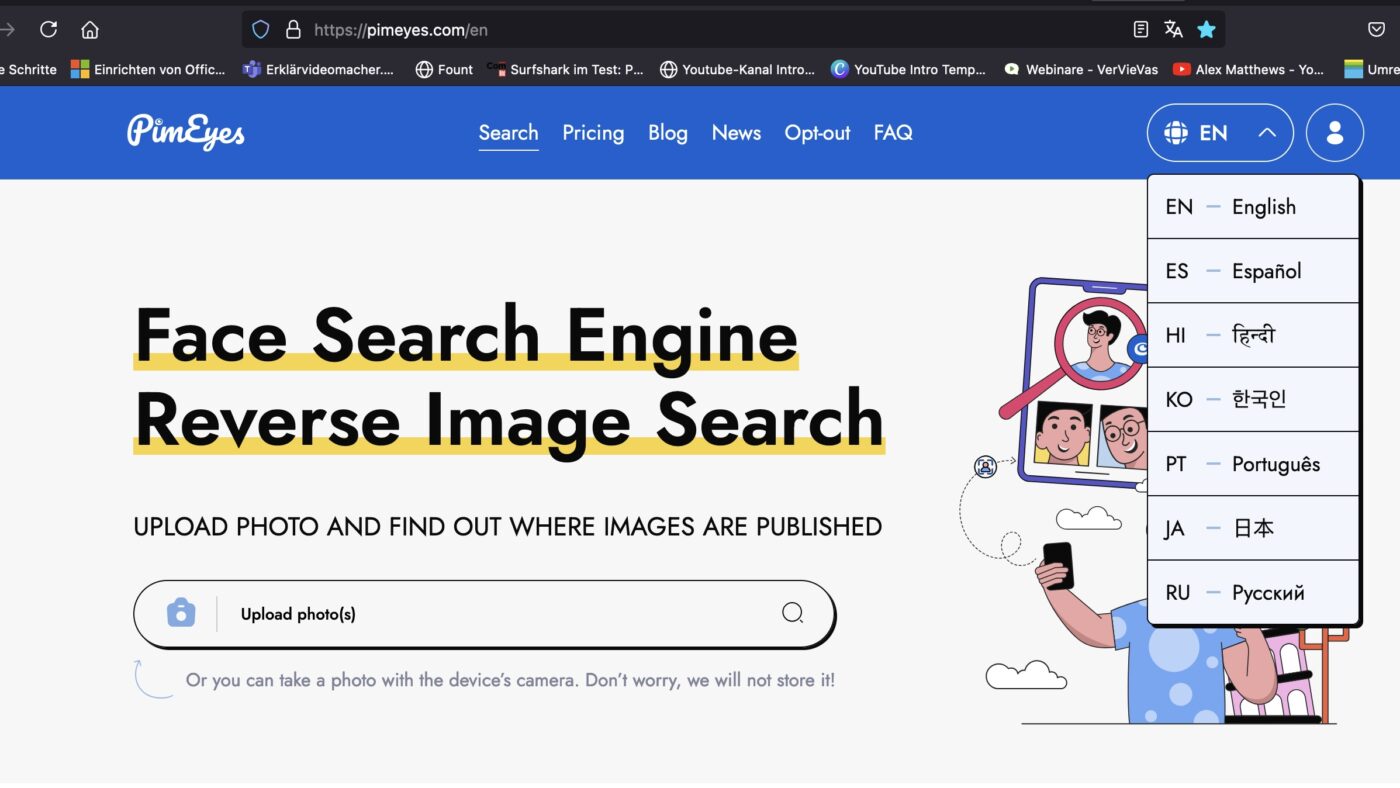Toggle reader view icon in address bar
This screenshot has width=1400, height=788.
click(x=1141, y=29)
